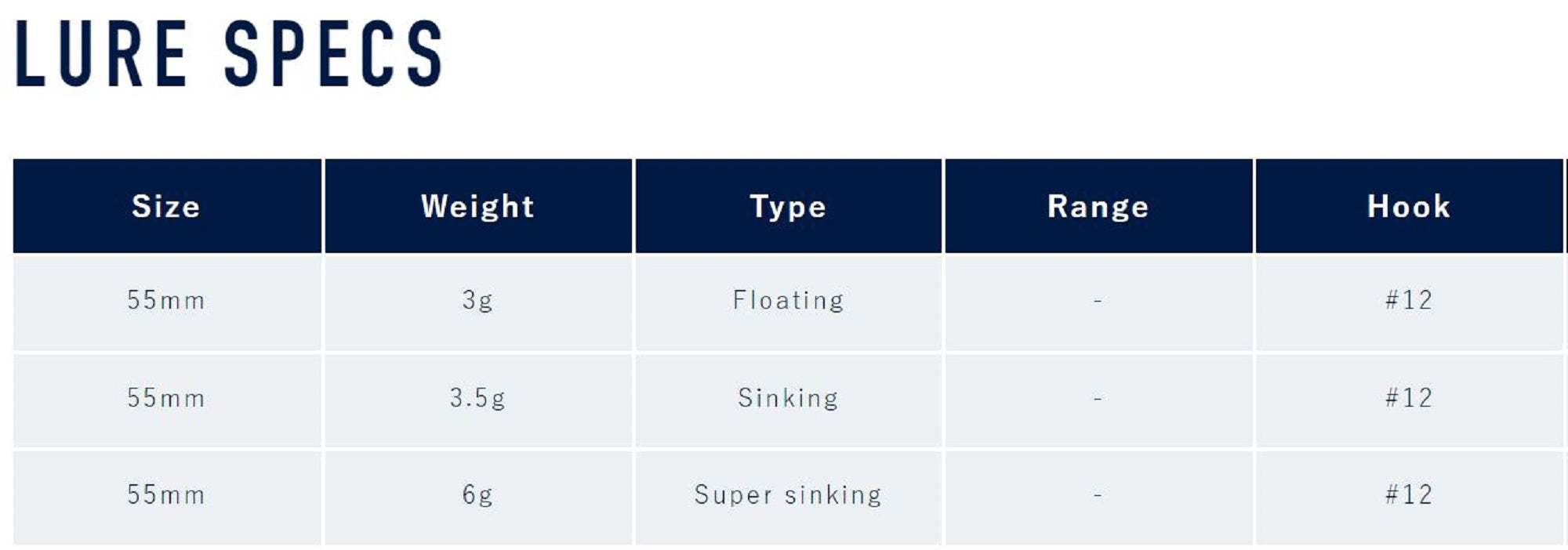Click the LURE SPECS heading
This screenshot has width=1568, height=550.
(x=229, y=53)
